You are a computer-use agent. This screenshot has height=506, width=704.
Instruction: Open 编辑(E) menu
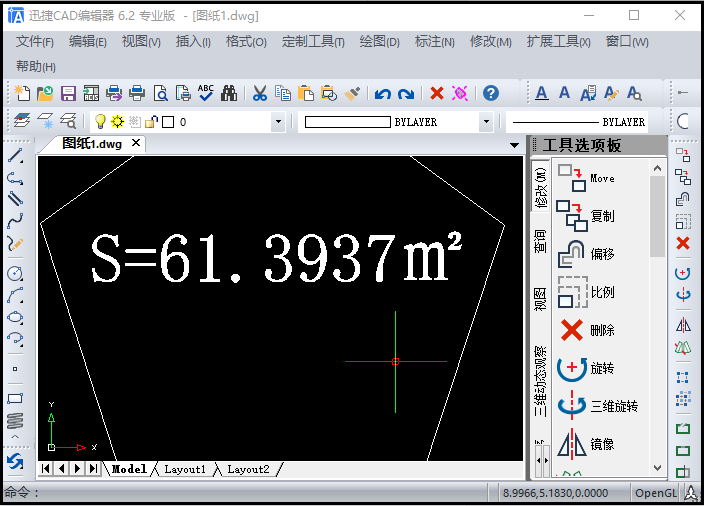click(x=88, y=42)
